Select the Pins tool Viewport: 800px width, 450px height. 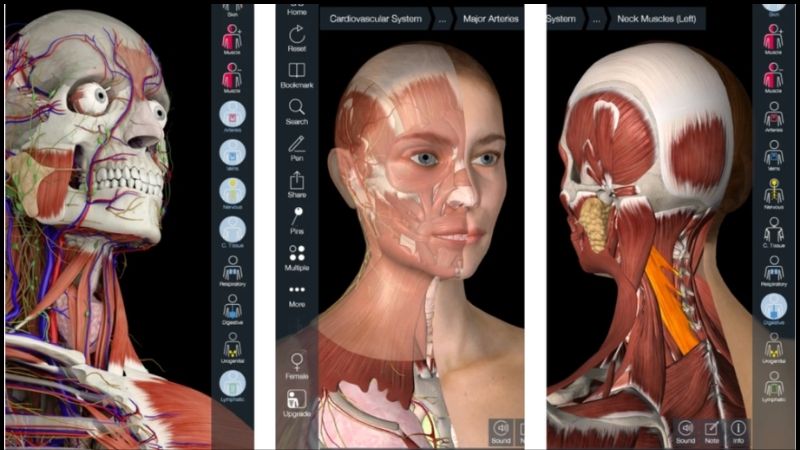297,221
